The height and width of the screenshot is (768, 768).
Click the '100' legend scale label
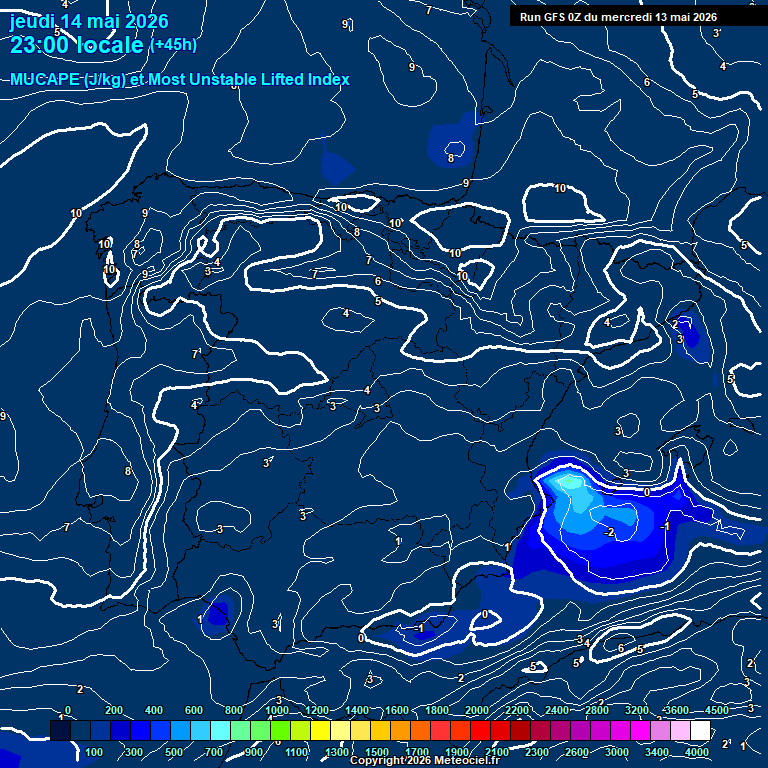pos(94,752)
